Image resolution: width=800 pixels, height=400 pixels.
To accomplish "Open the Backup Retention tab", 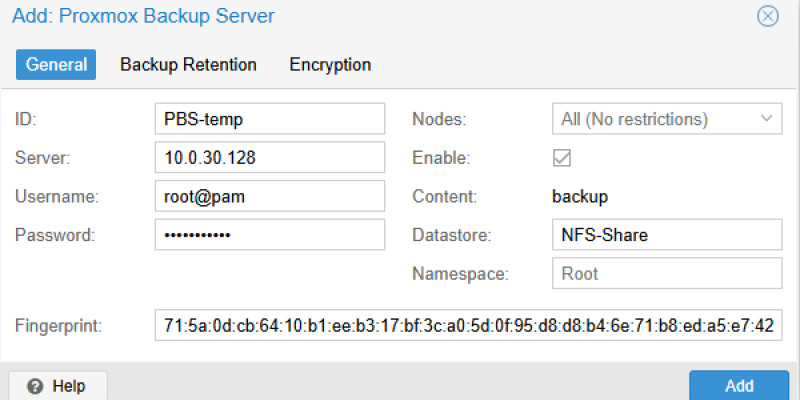I will 188,65.
